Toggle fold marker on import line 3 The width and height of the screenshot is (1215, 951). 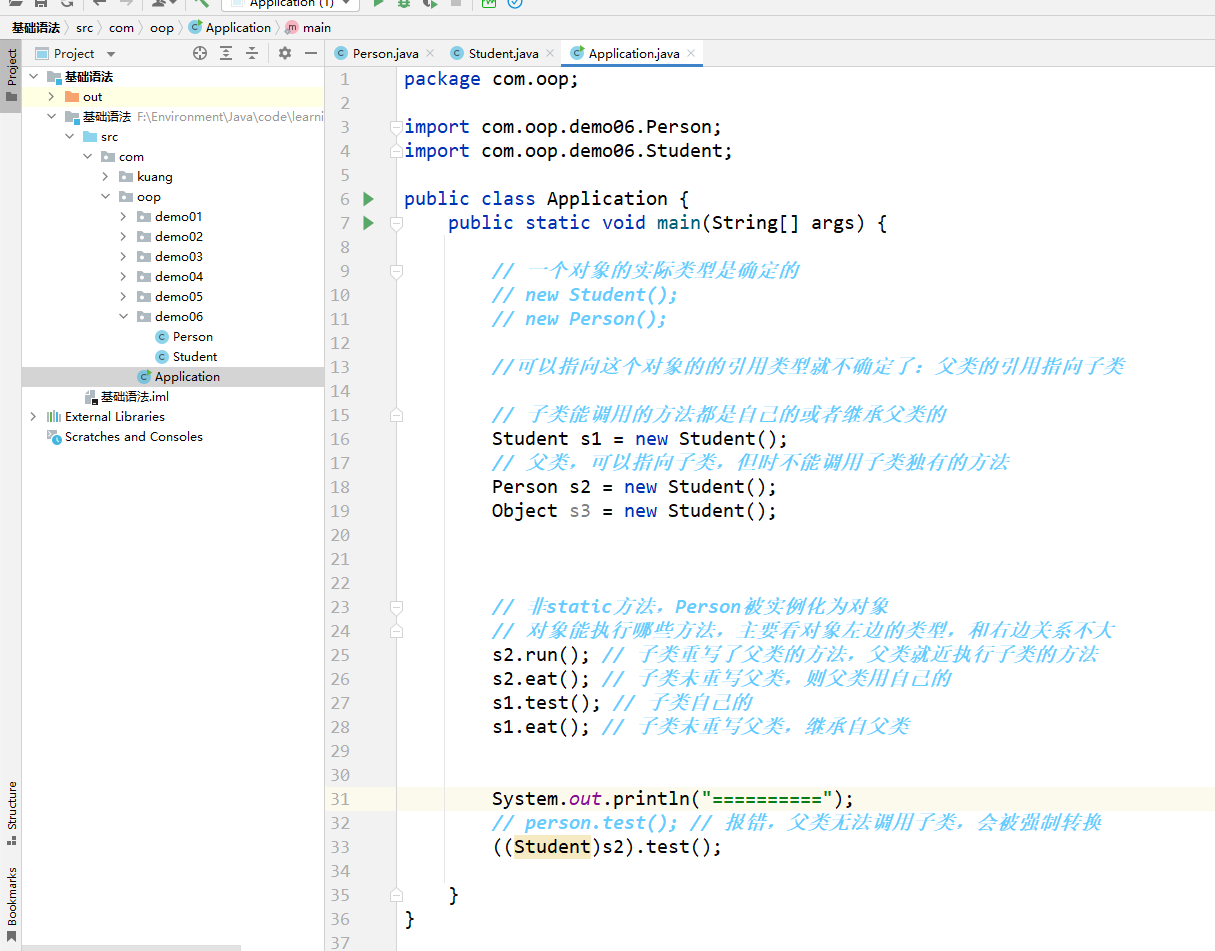(x=396, y=127)
